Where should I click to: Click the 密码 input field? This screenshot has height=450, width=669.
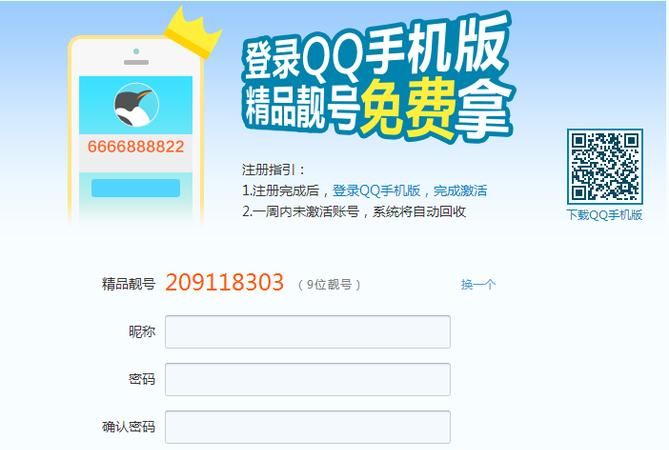point(308,380)
